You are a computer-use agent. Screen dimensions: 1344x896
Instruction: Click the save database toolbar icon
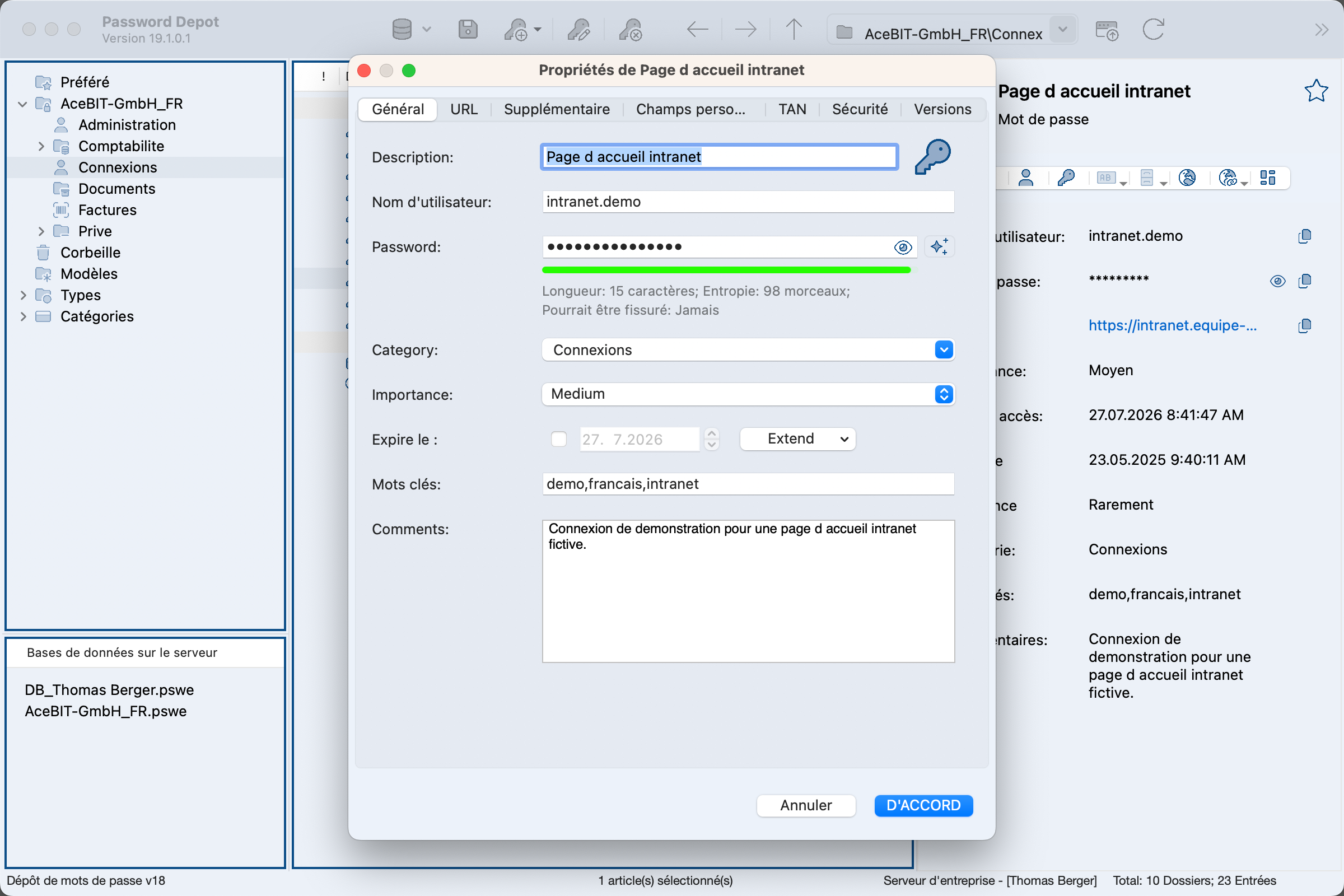[x=468, y=29]
